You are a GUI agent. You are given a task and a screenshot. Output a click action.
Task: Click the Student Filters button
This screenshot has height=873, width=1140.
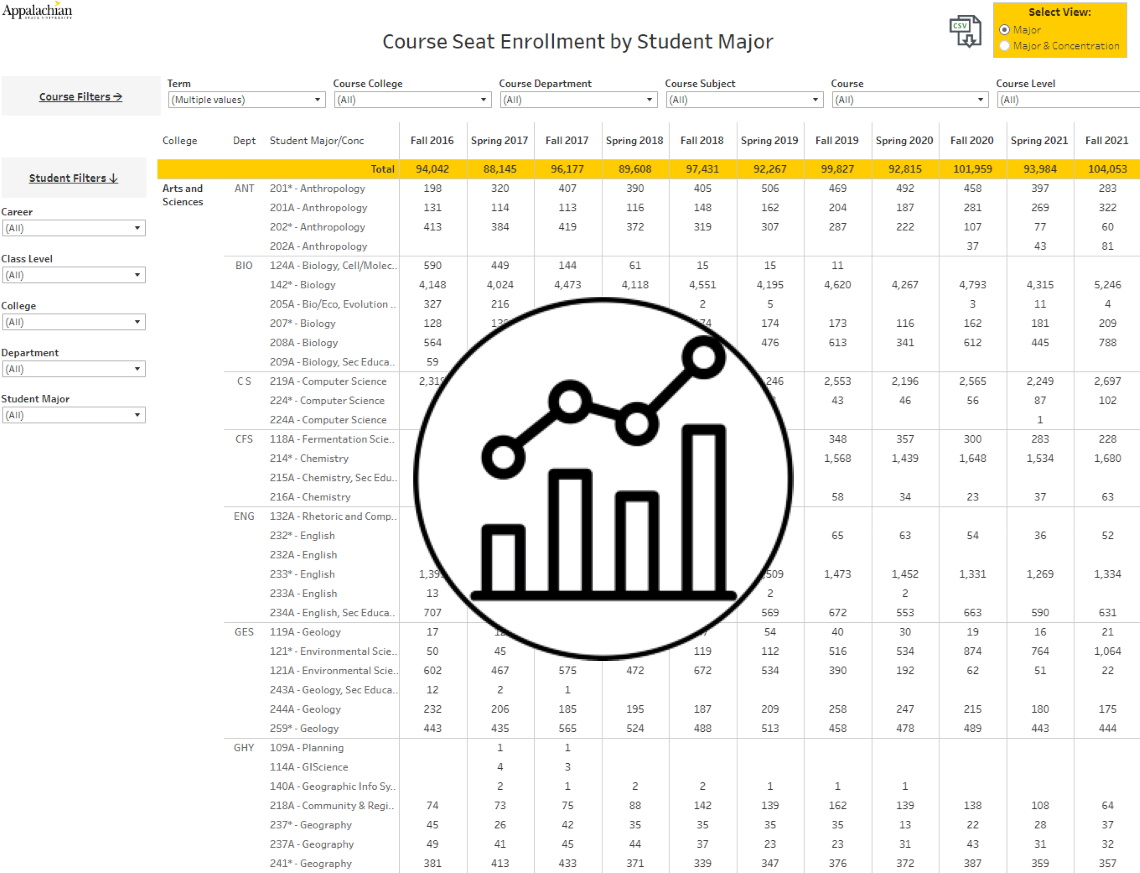[x=73, y=178]
